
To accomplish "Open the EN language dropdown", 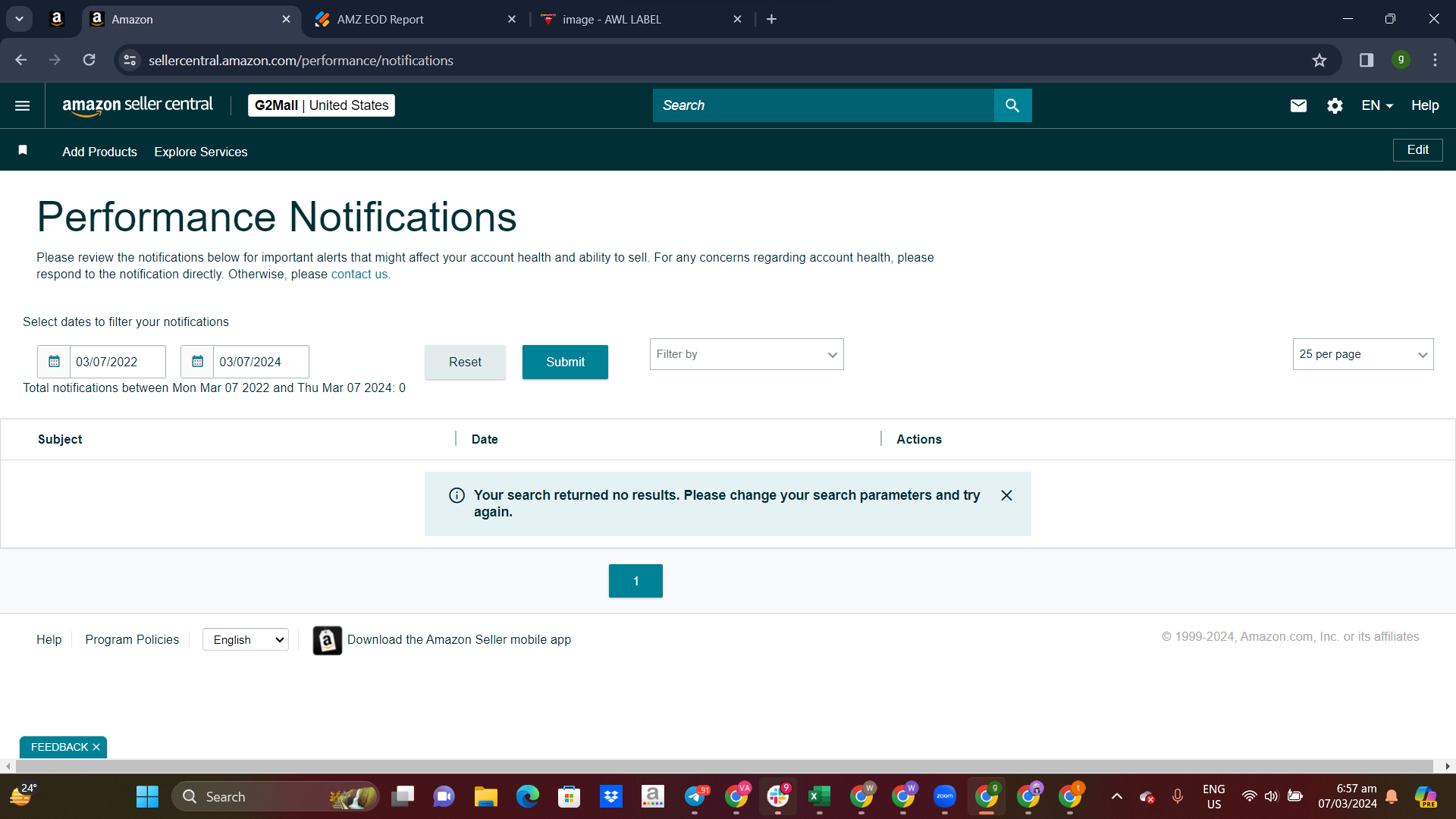I will click(1377, 105).
